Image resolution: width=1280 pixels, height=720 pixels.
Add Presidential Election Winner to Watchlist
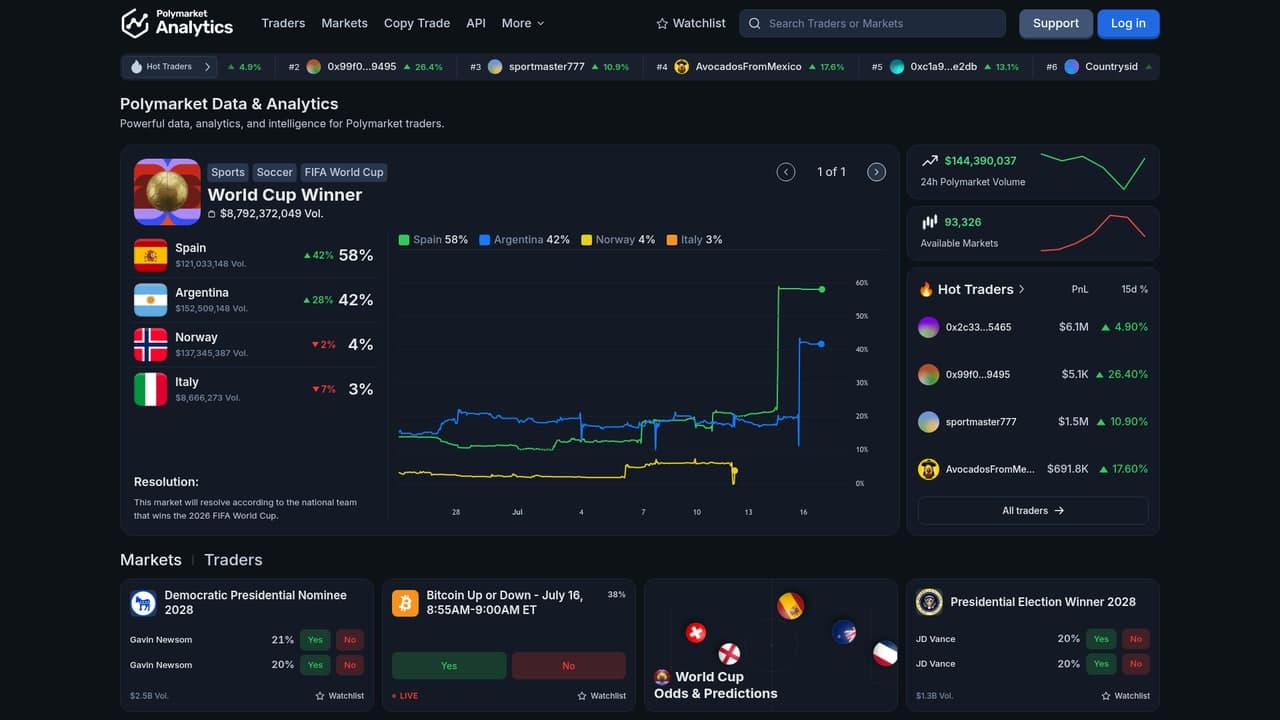(x=1126, y=695)
